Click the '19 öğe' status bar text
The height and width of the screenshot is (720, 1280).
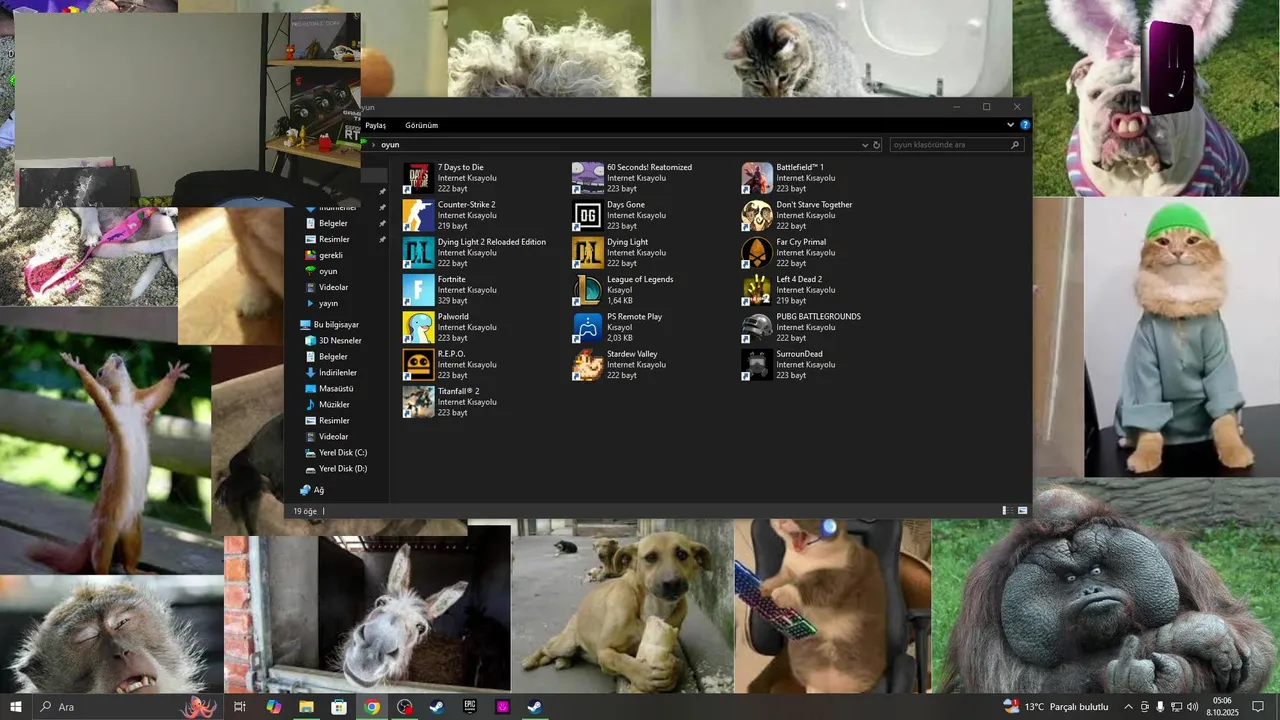pos(305,511)
